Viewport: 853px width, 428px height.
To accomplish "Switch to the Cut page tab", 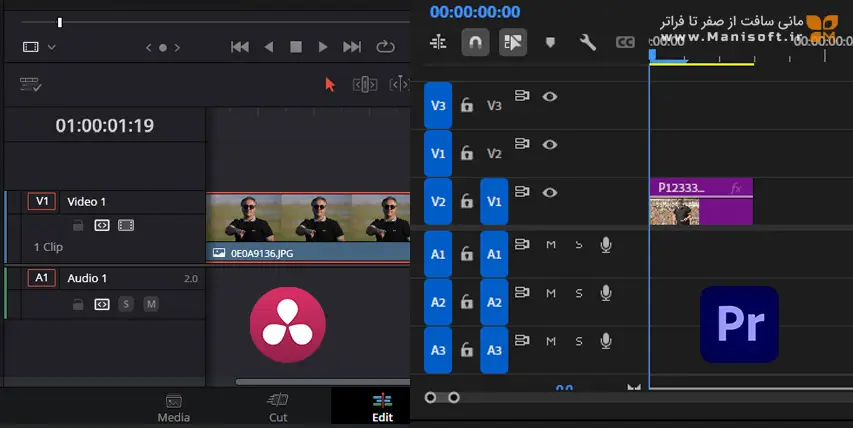I will coord(278,408).
